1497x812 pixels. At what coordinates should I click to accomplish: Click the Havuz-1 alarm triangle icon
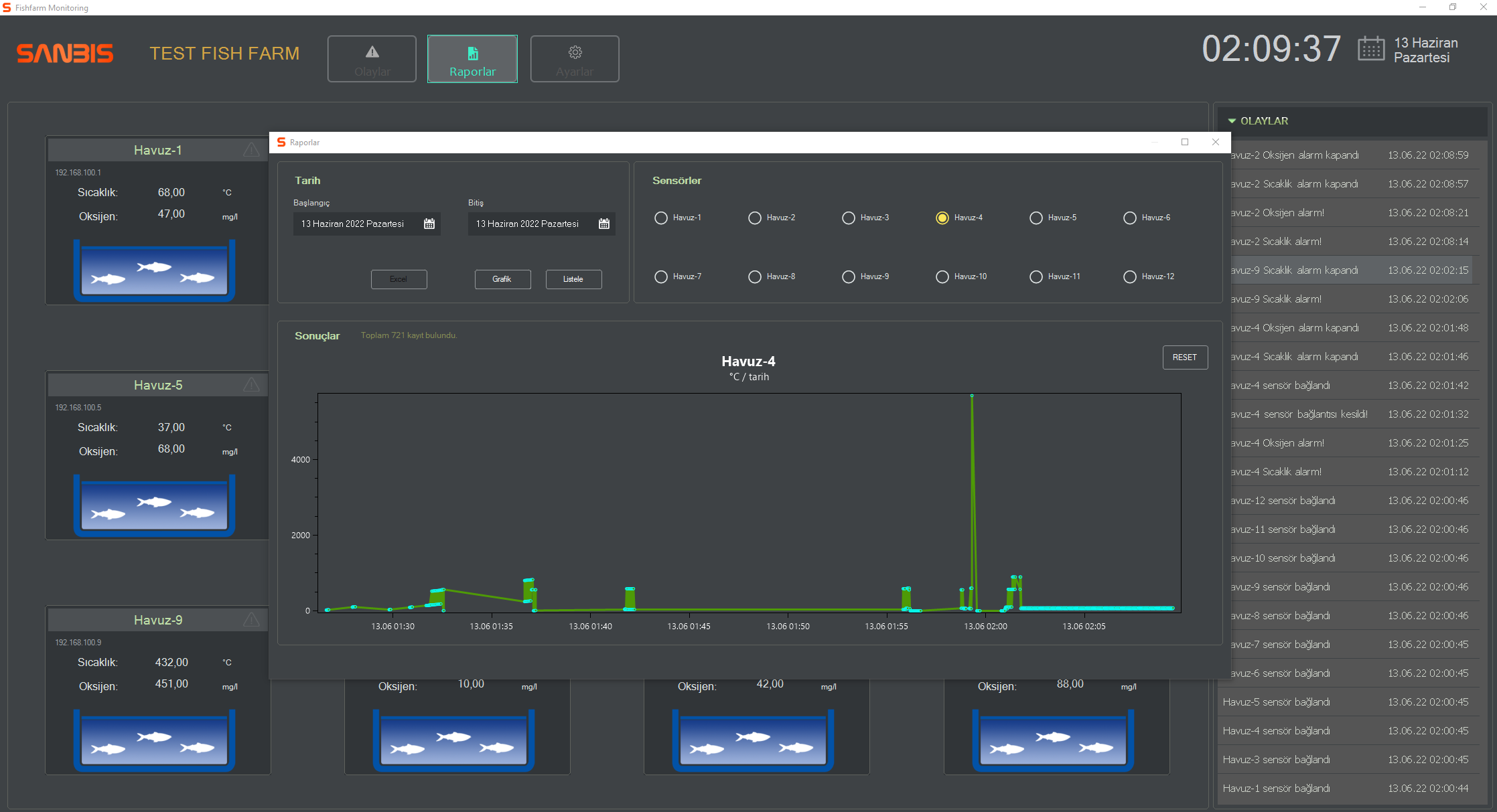pyautogui.click(x=251, y=150)
